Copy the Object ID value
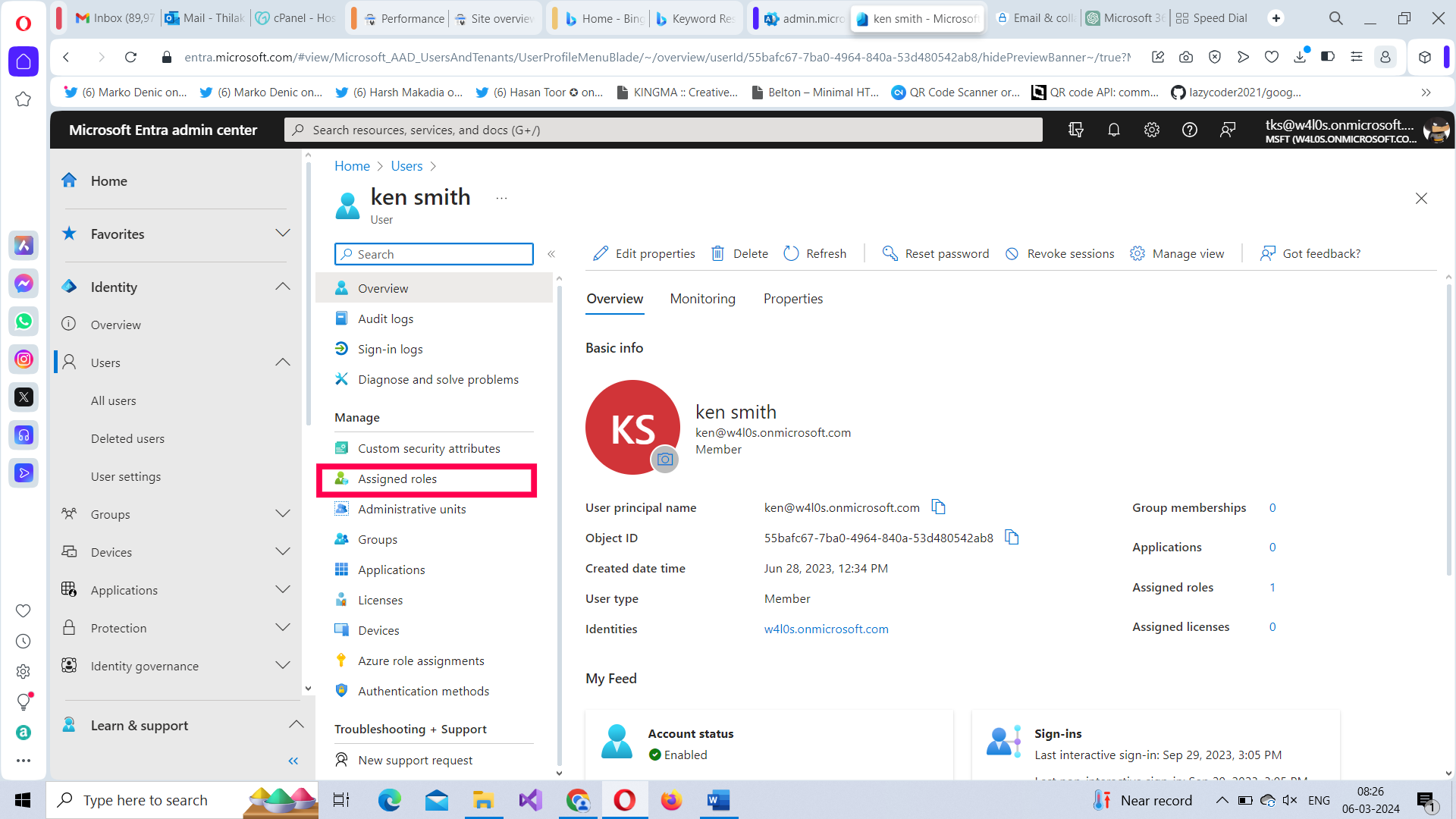The image size is (1456, 819). [1012, 537]
